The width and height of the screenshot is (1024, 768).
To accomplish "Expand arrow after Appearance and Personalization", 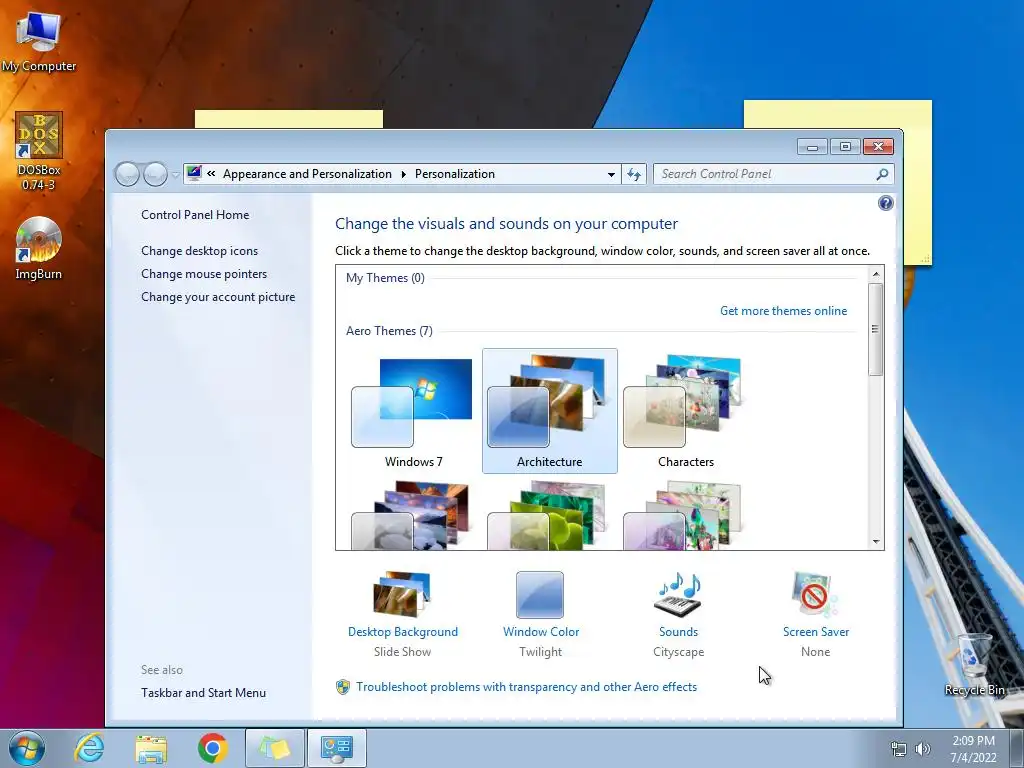I will (x=404, y=174).
